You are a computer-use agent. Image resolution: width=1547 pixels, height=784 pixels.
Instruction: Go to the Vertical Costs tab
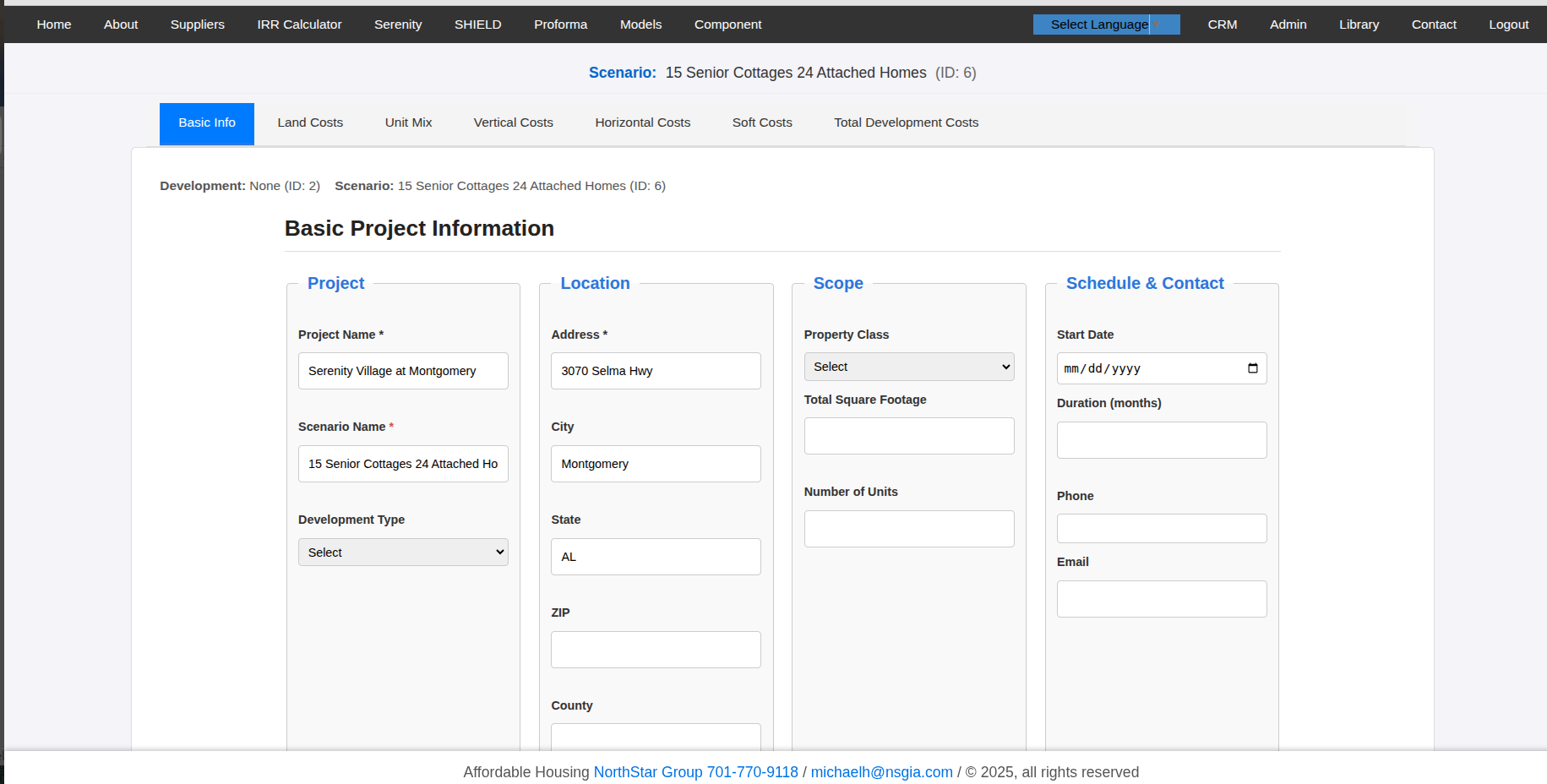tap(513, 122)
